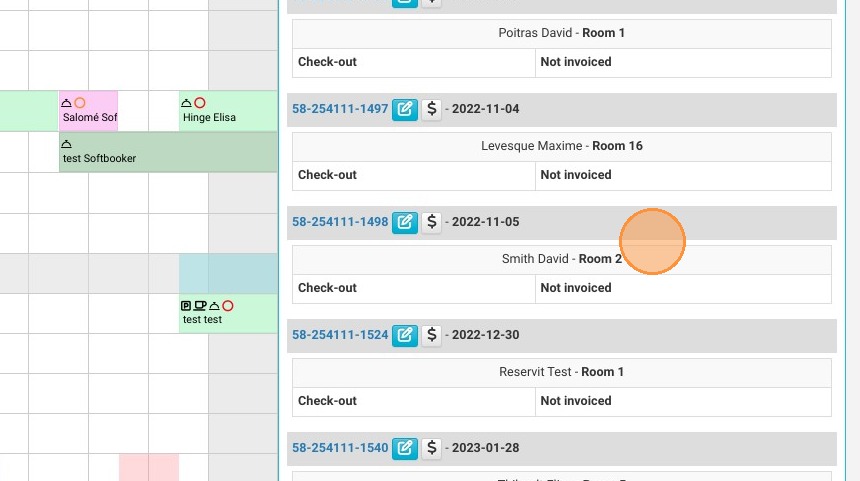Open payment for reservation 58-254111-1498
This screenshot has width=860, height=481.
click(432, 222)
